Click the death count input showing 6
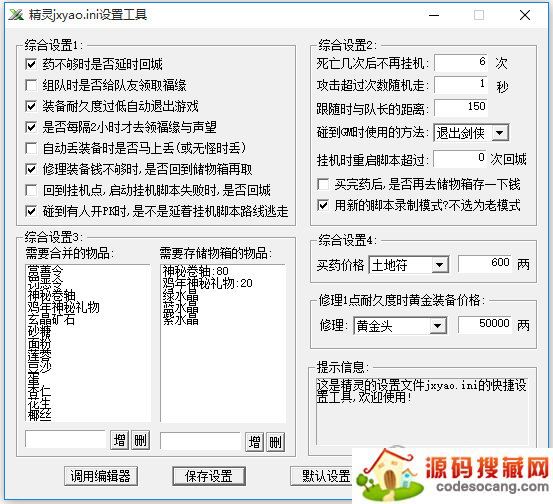Viewport: 553px width, 504px height. (x=461, y=63)
